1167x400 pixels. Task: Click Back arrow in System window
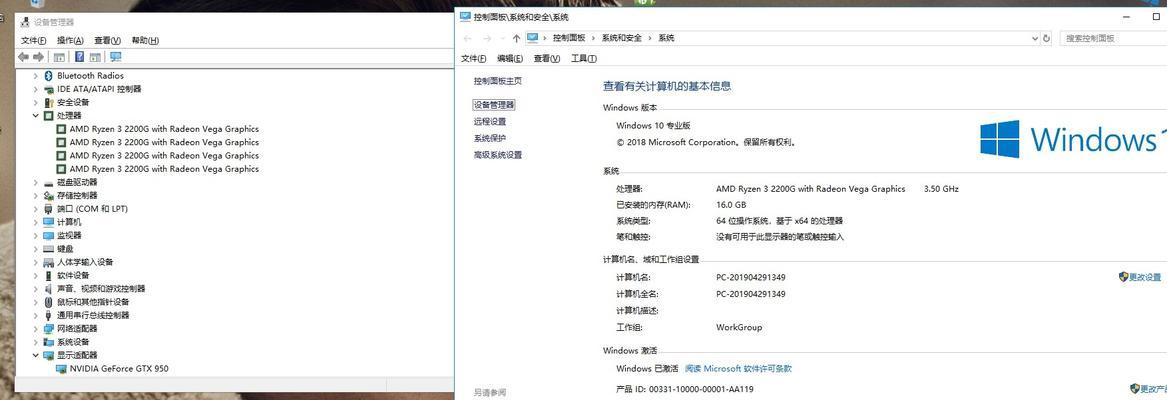[x=467, y=38]
